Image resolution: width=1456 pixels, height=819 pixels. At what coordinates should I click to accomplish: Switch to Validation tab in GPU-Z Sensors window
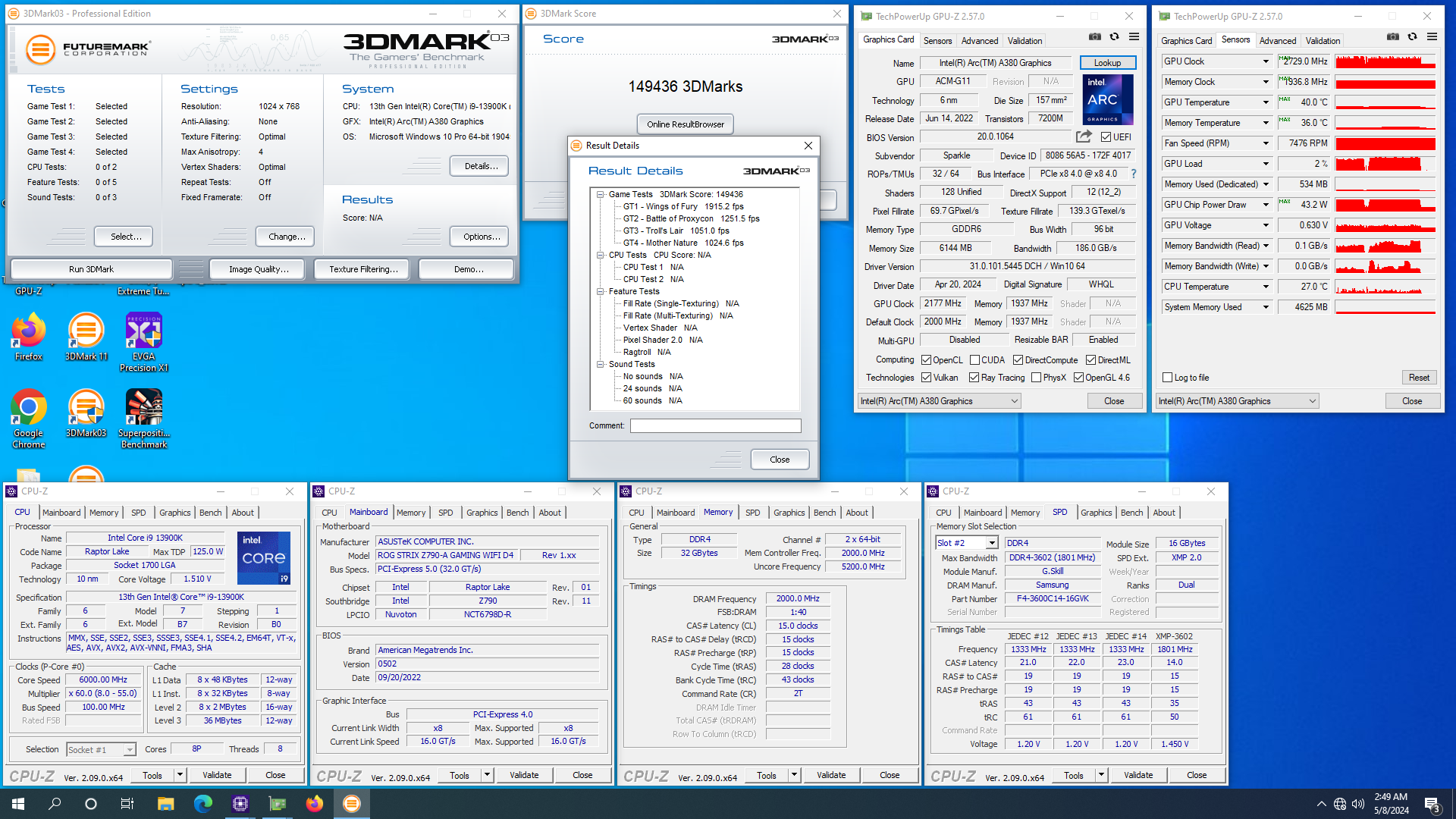(1323, 41)
